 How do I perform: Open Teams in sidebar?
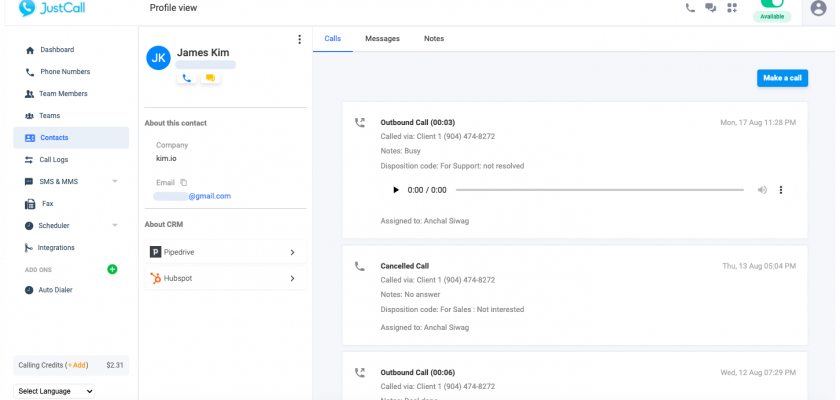click(x=49, y=116)
